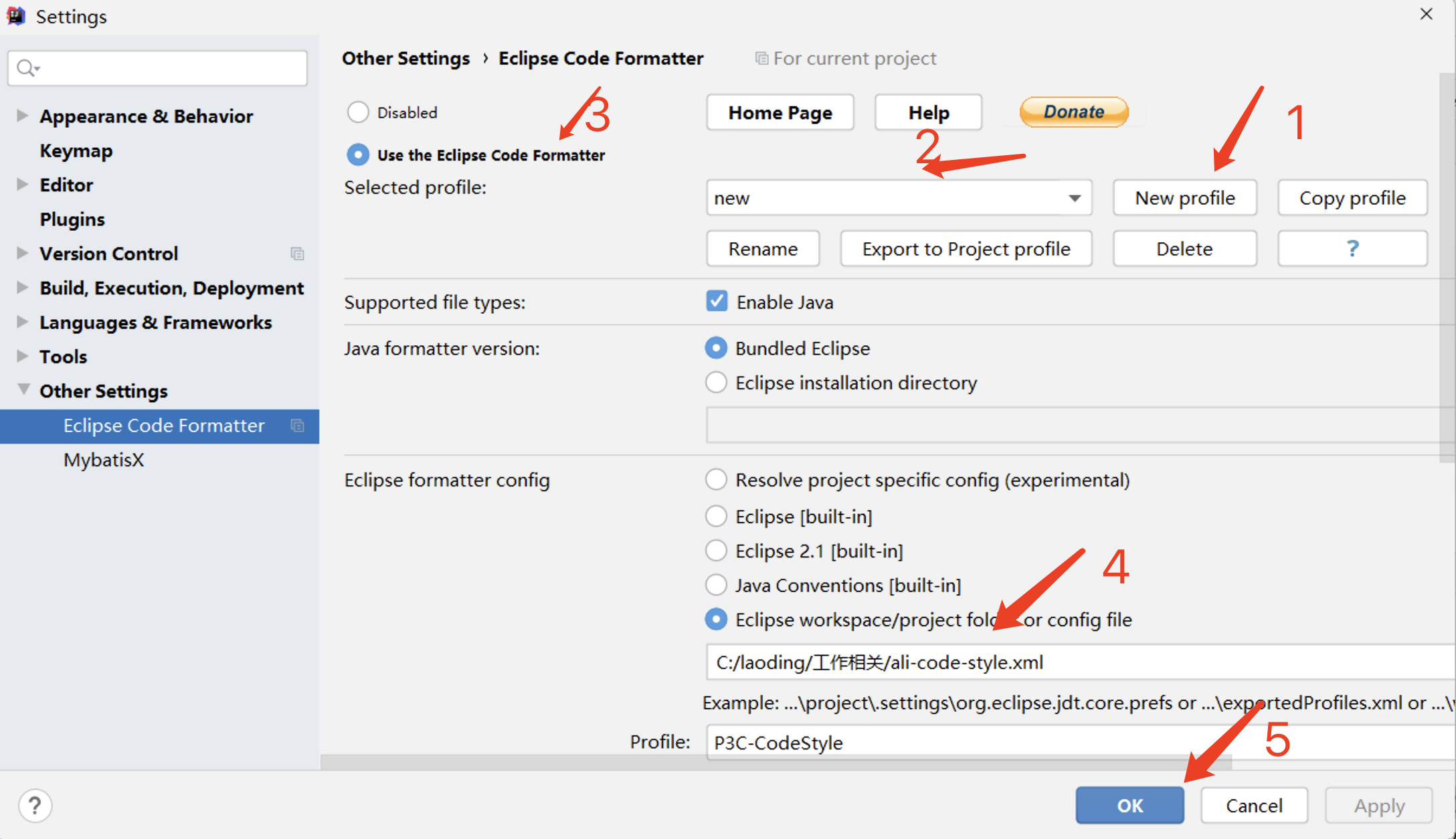Select Use the Eclipse Code Formatter option
Image resolution: width=1456 pixels, height=839 pixels.
[x=358, y=155]
